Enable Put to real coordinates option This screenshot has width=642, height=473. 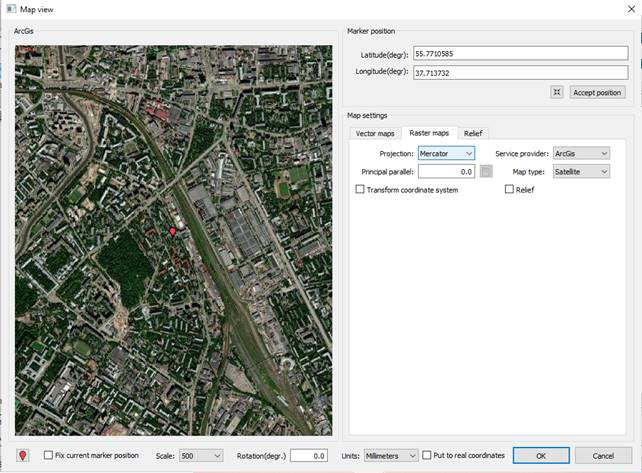[x=427, y=455]
